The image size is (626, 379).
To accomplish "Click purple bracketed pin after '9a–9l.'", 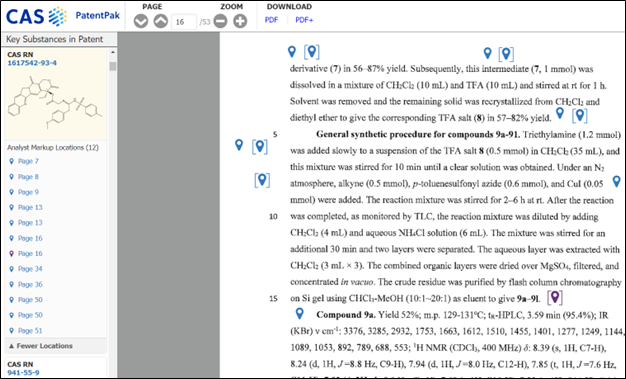I will 555,298.
